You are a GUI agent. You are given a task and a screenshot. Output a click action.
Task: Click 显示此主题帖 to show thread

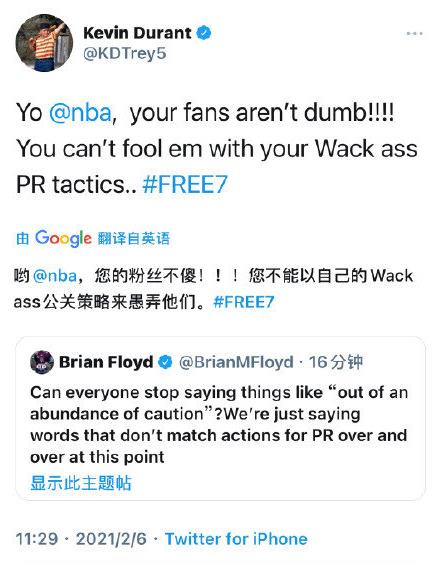[81, 483]
